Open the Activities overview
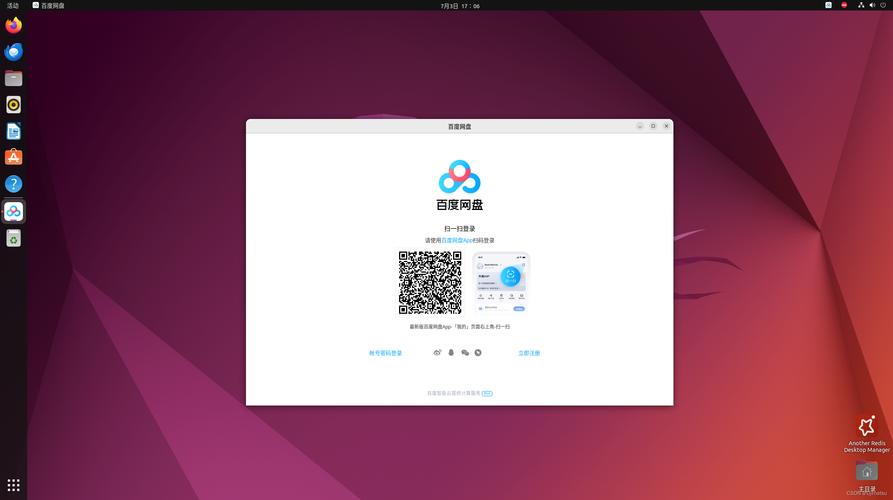Viewport: 893px width, 500px height. pos(13,5)
